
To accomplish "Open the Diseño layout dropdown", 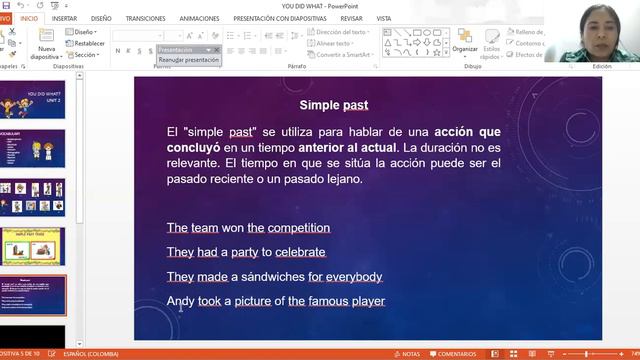I will pos(81,32).
